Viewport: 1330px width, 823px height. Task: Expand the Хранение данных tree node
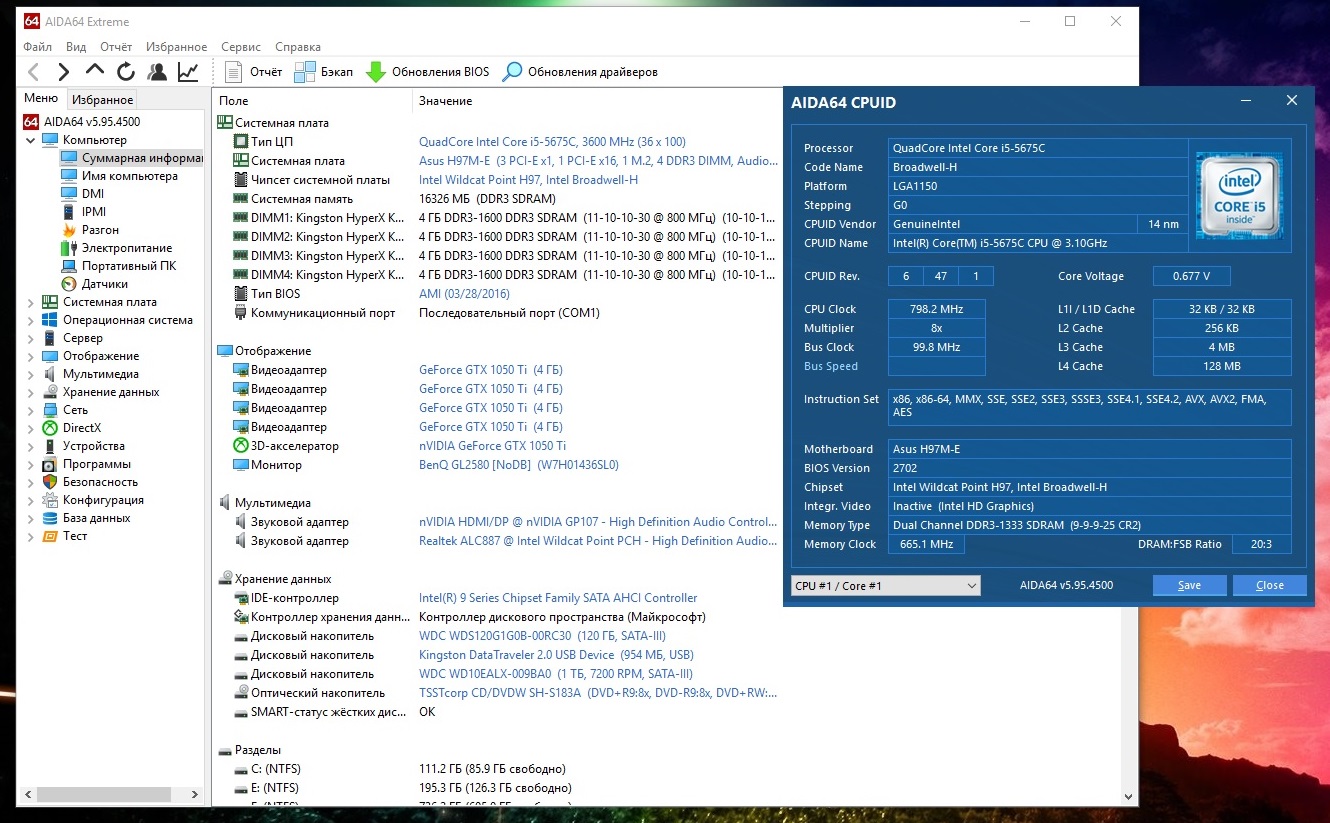30,392
